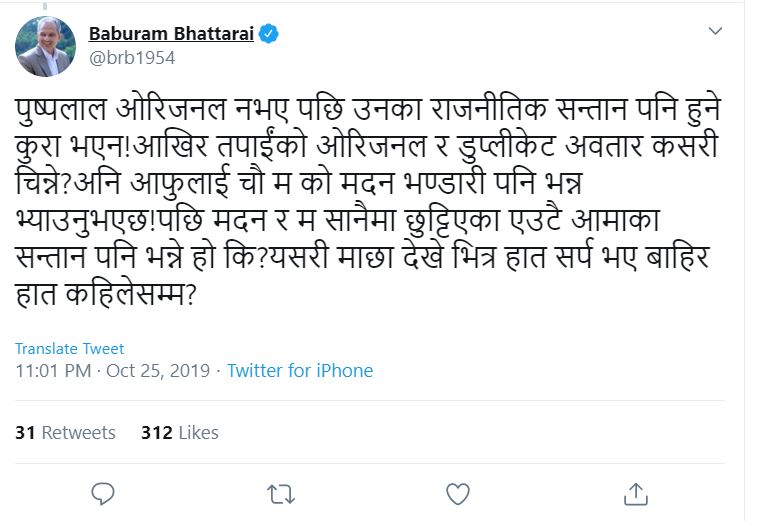This screenshot has height=521, width=773.
Task: Expand the tweet options chevron menu
Action: 715,32
